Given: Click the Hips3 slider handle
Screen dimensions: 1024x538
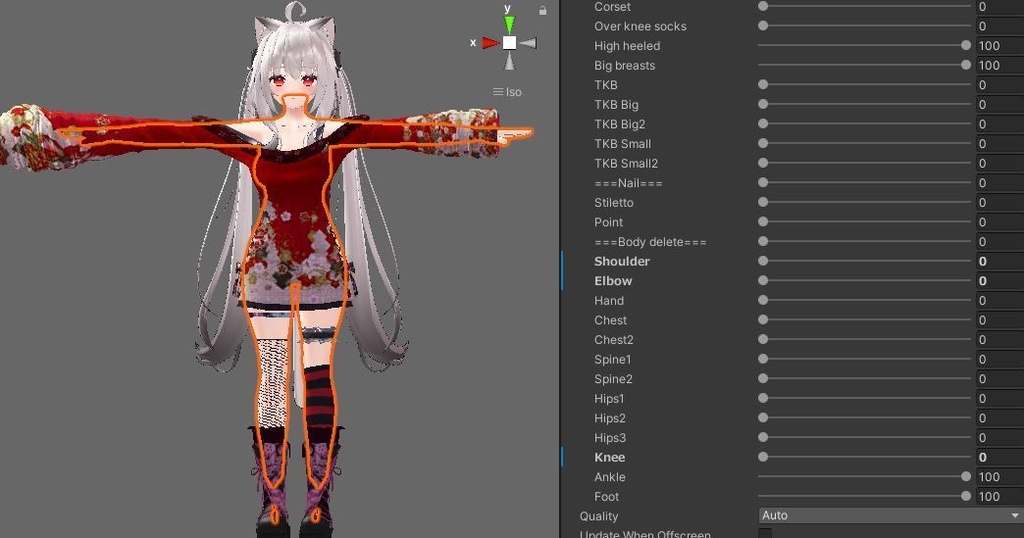Looking at the screenshot, I should point(763,437).
